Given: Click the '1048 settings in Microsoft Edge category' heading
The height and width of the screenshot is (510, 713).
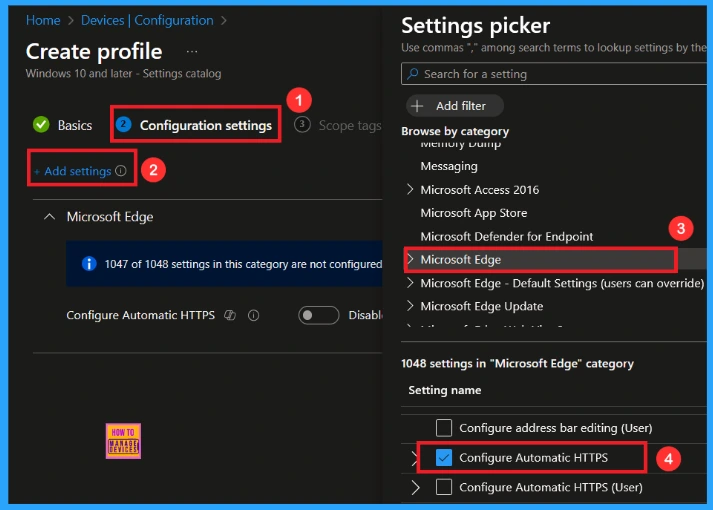Looking at the screenshot, I should [x=517, y=363].
